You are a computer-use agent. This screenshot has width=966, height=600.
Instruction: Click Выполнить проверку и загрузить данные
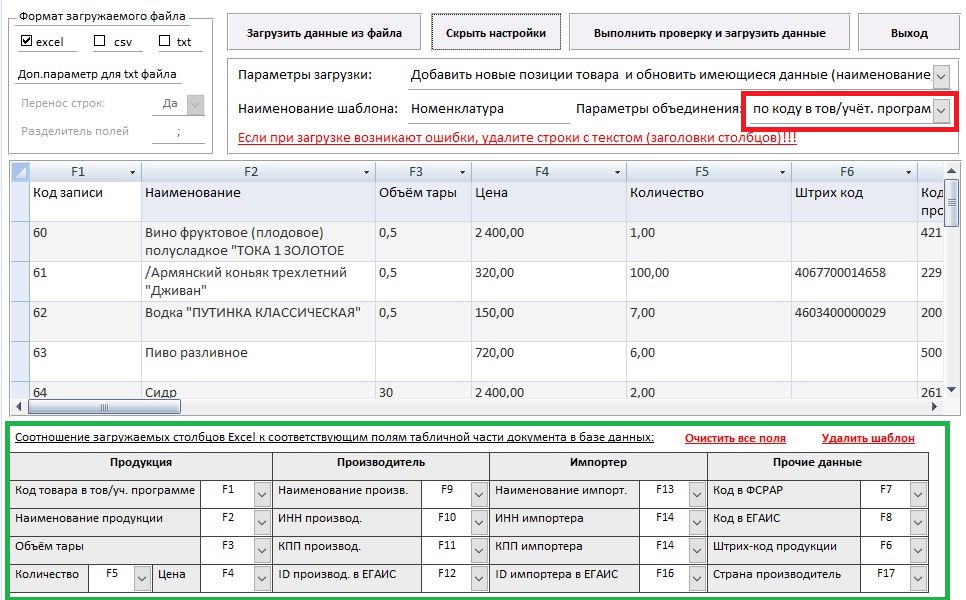[x=709, y=33]
